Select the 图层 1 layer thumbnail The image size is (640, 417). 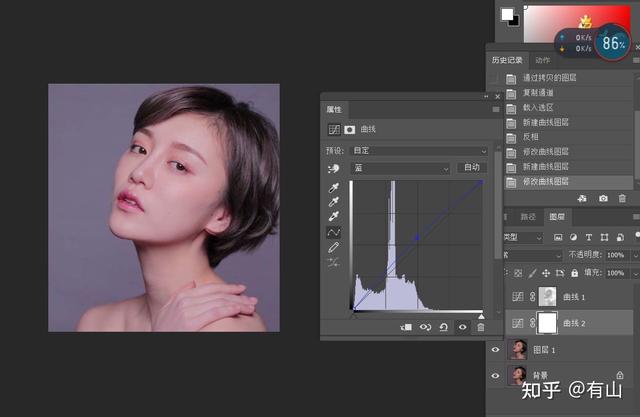click(x=517, y=350)
